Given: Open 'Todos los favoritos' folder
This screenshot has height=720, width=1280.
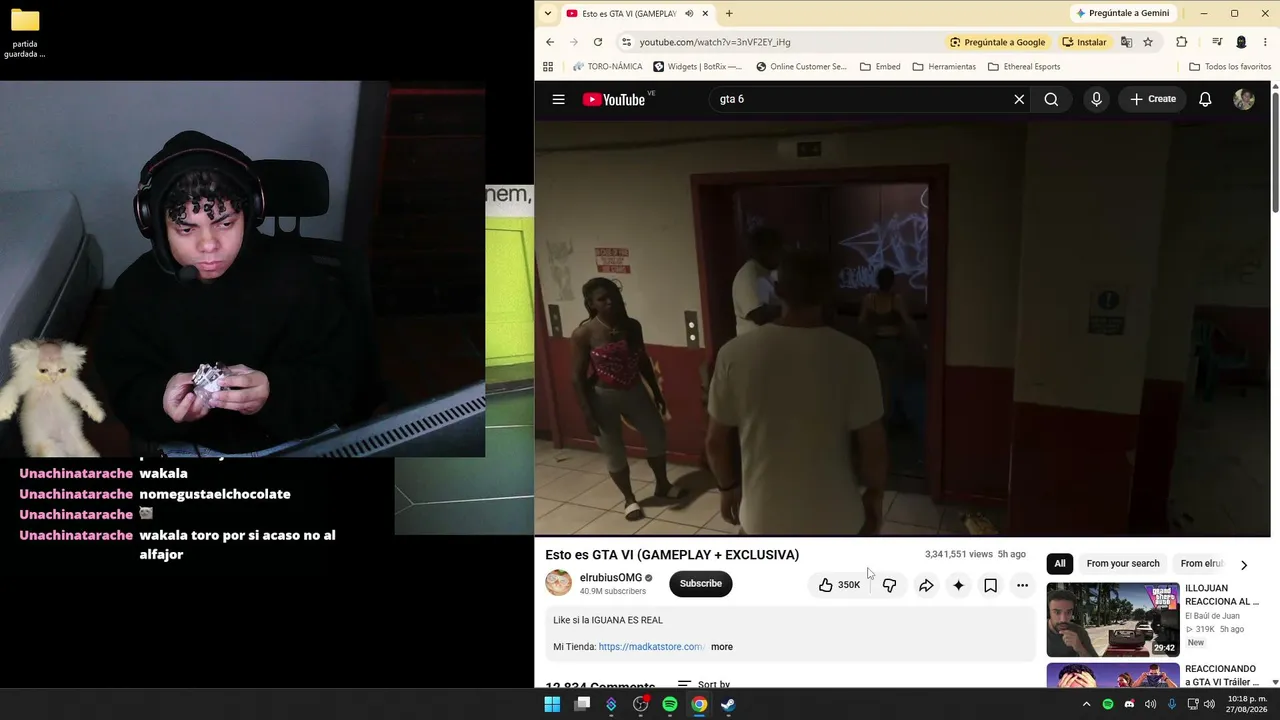Looking at the screenshot, I should 1230,67.
